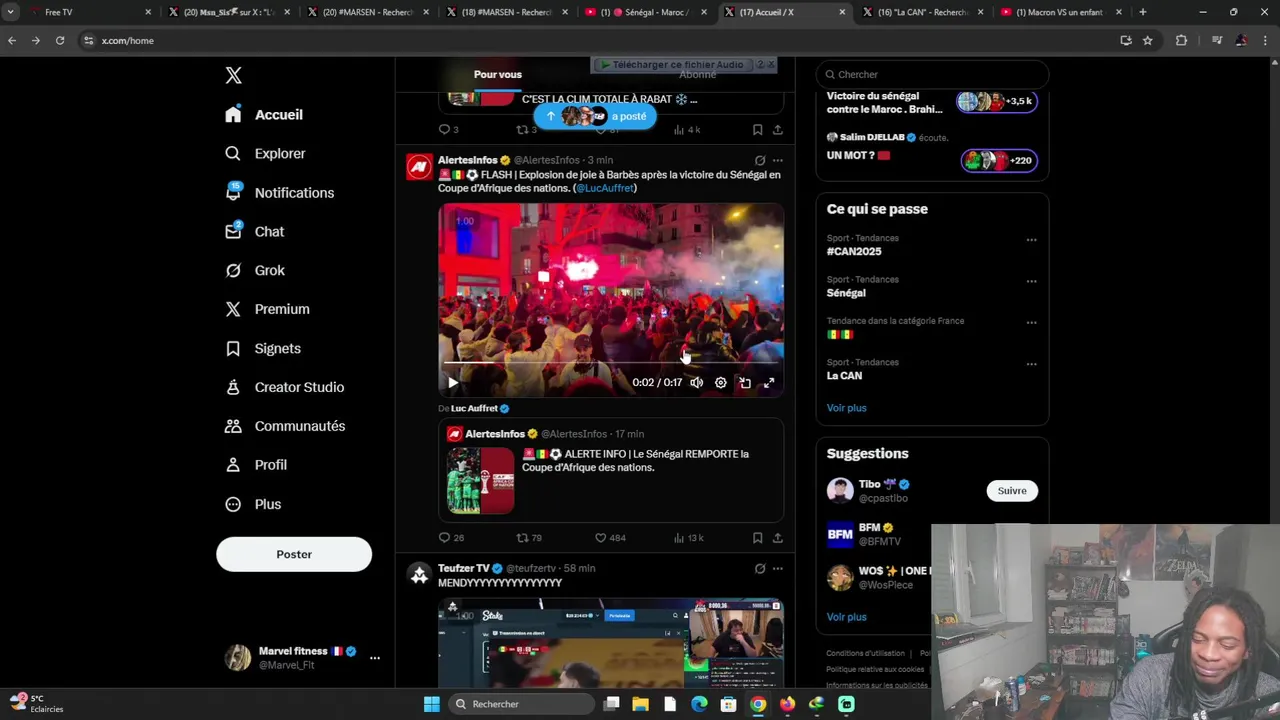1280x720 pixels.
Task: Open more options on Teufzer TV post
Action: (x=777, y=568)
